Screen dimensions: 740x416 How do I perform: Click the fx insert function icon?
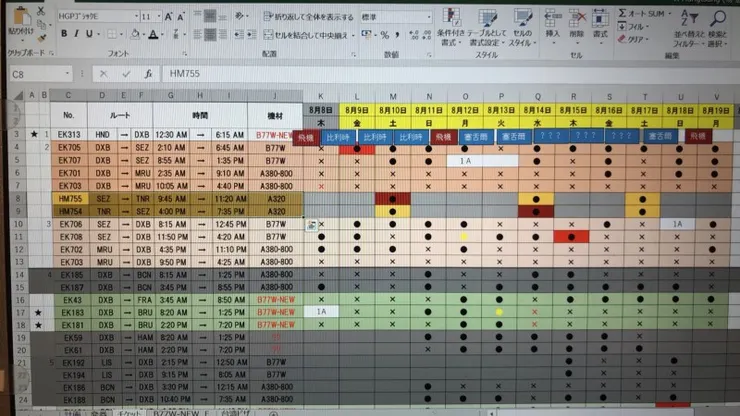click(148, 74)
